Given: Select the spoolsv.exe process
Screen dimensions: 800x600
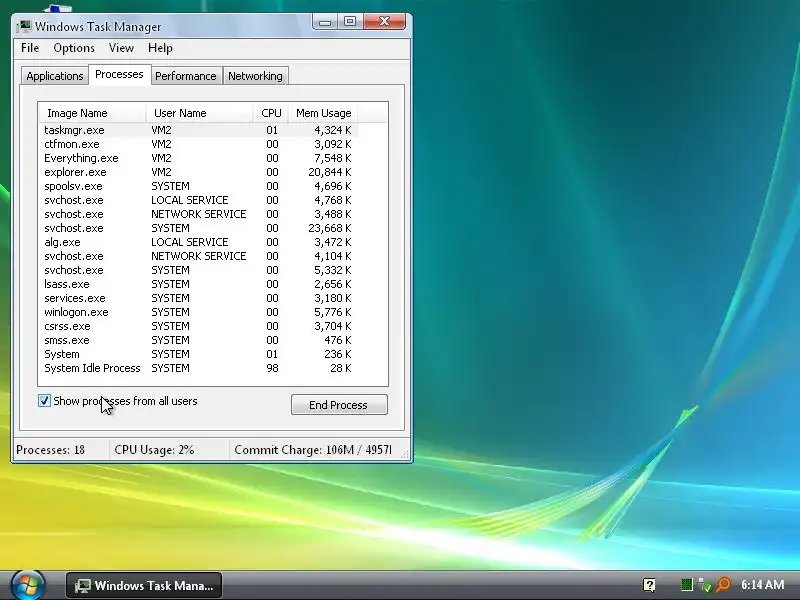Looking at the screenshot, I should pyautogui.click(x=198, y=186).
